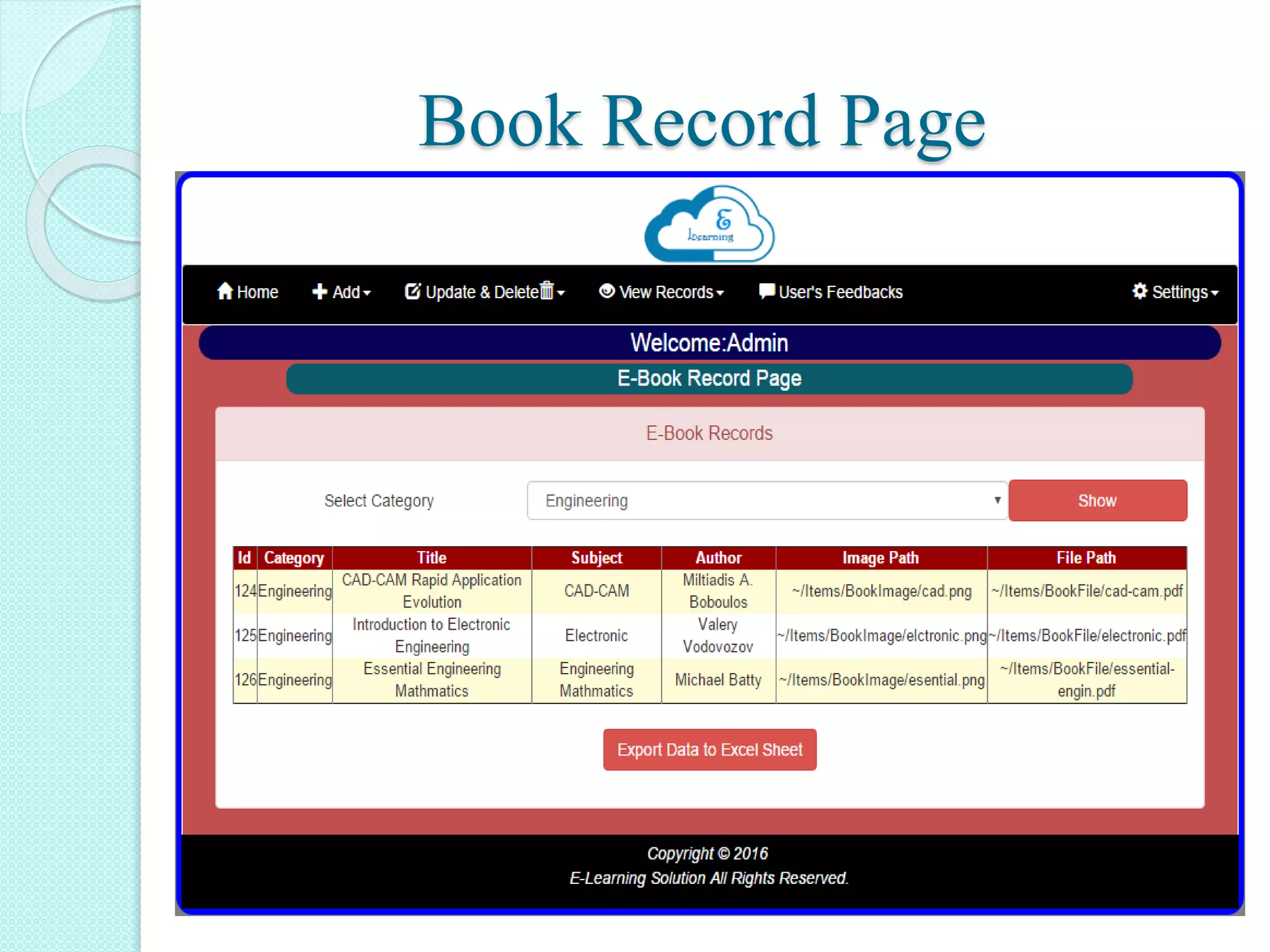The height and width of the screenshot is (952, 1270).
Task: Expand the Settings dropdown caret
Action: pyautogui.click(x=1215, y=293)
